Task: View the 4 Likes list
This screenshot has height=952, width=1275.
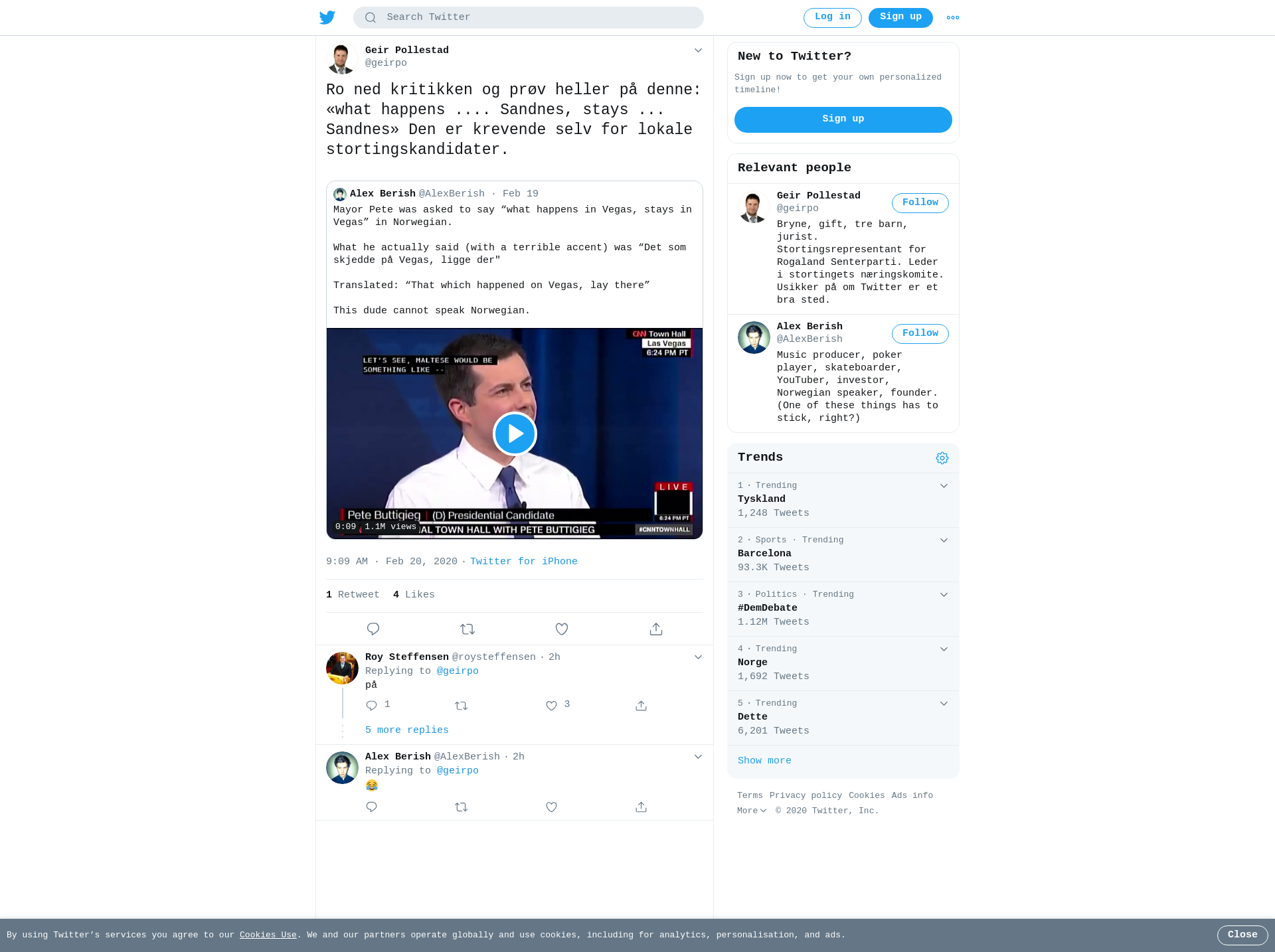Action: pos(414,595)
